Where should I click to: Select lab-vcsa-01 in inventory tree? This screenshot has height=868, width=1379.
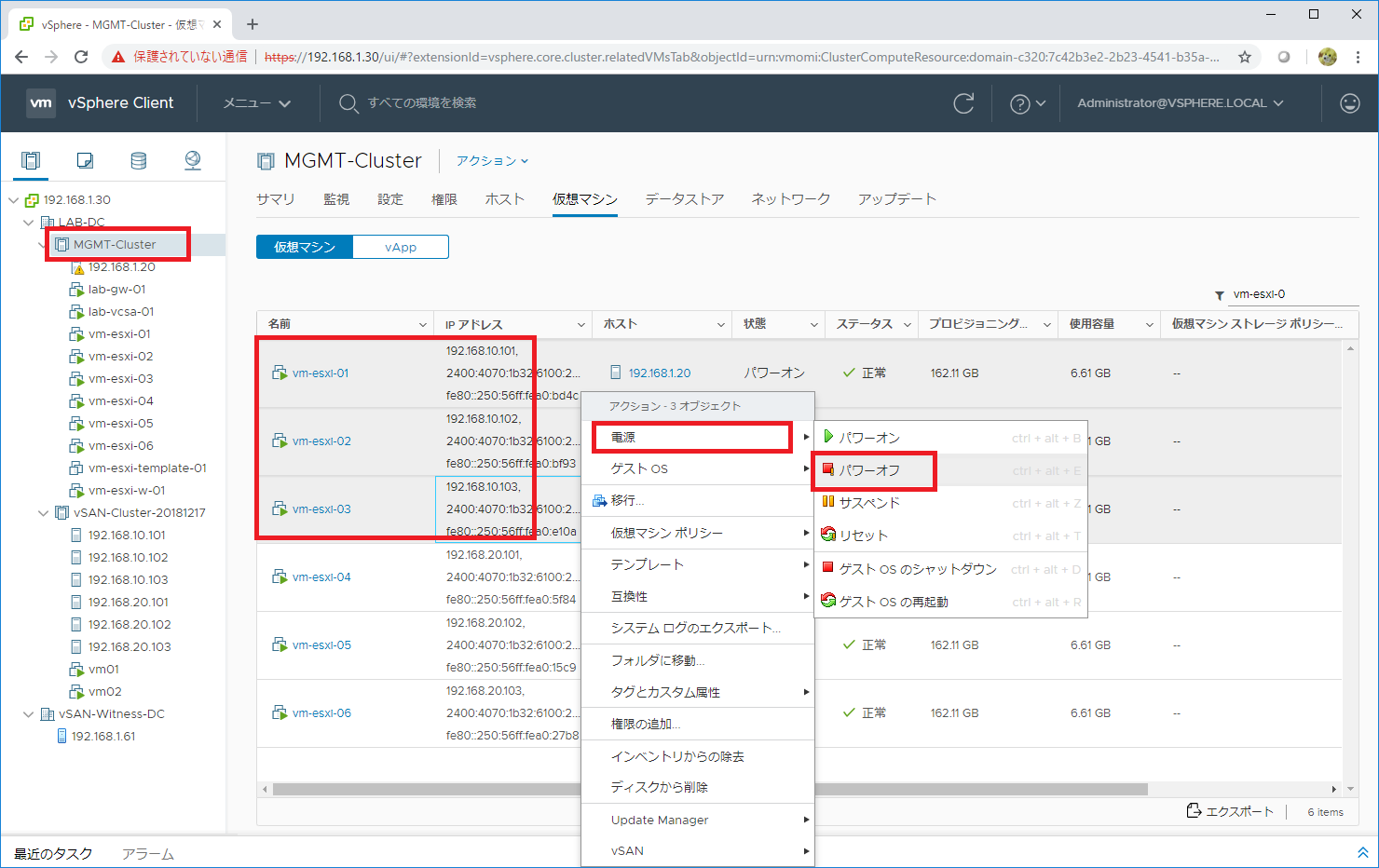pyautogui.click(x=121, y=312)
